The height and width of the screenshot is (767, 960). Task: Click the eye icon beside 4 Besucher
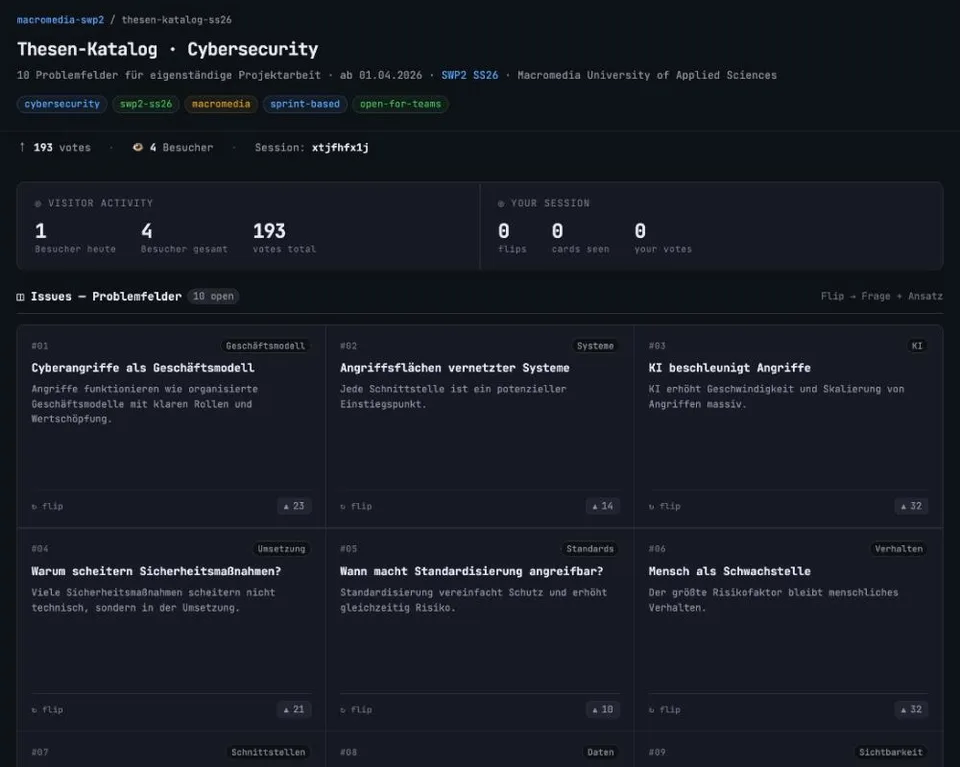point(138,147)
